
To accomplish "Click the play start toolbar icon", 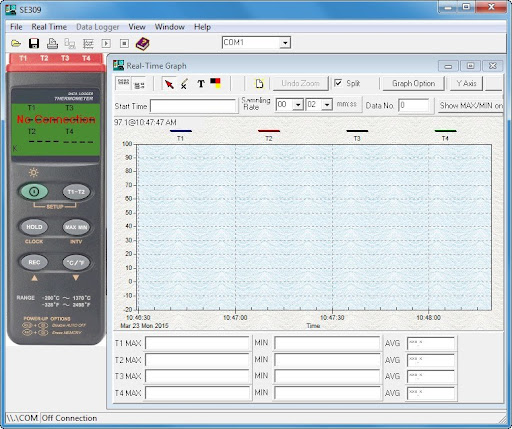I will pos(106,43).
